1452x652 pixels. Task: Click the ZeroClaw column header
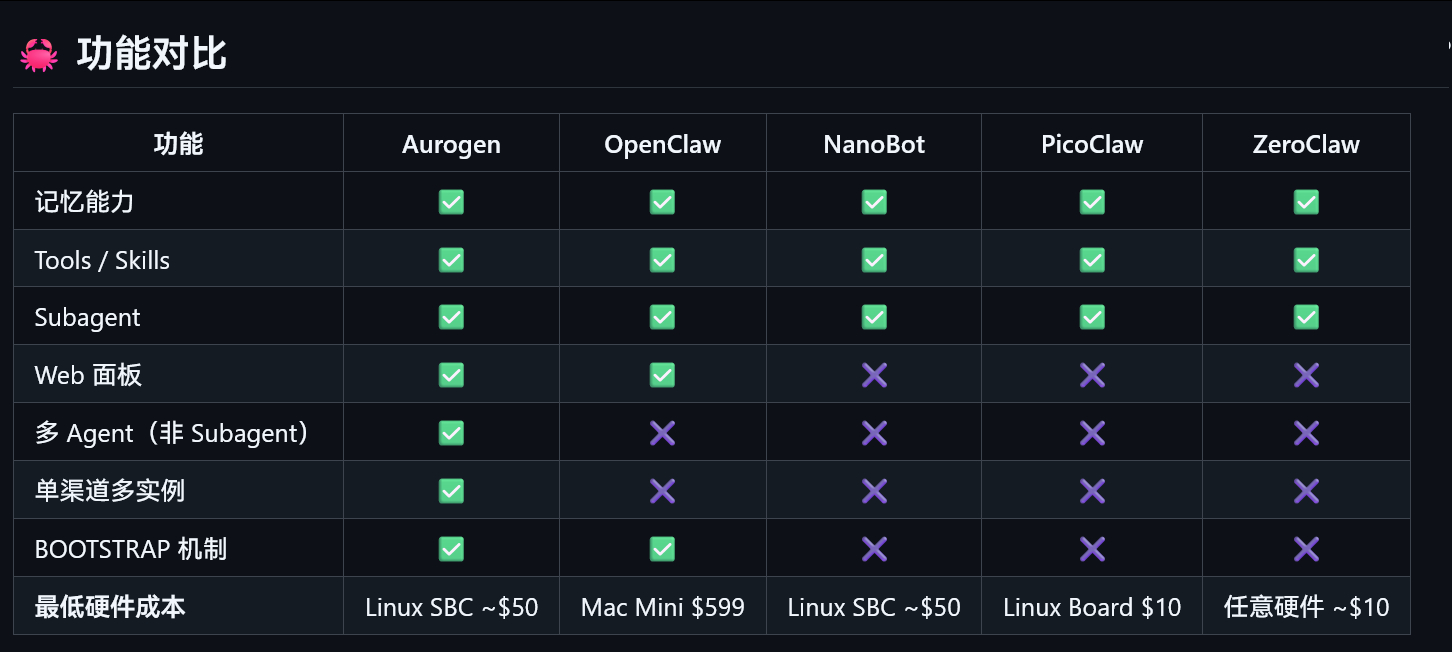[1306, 144]
